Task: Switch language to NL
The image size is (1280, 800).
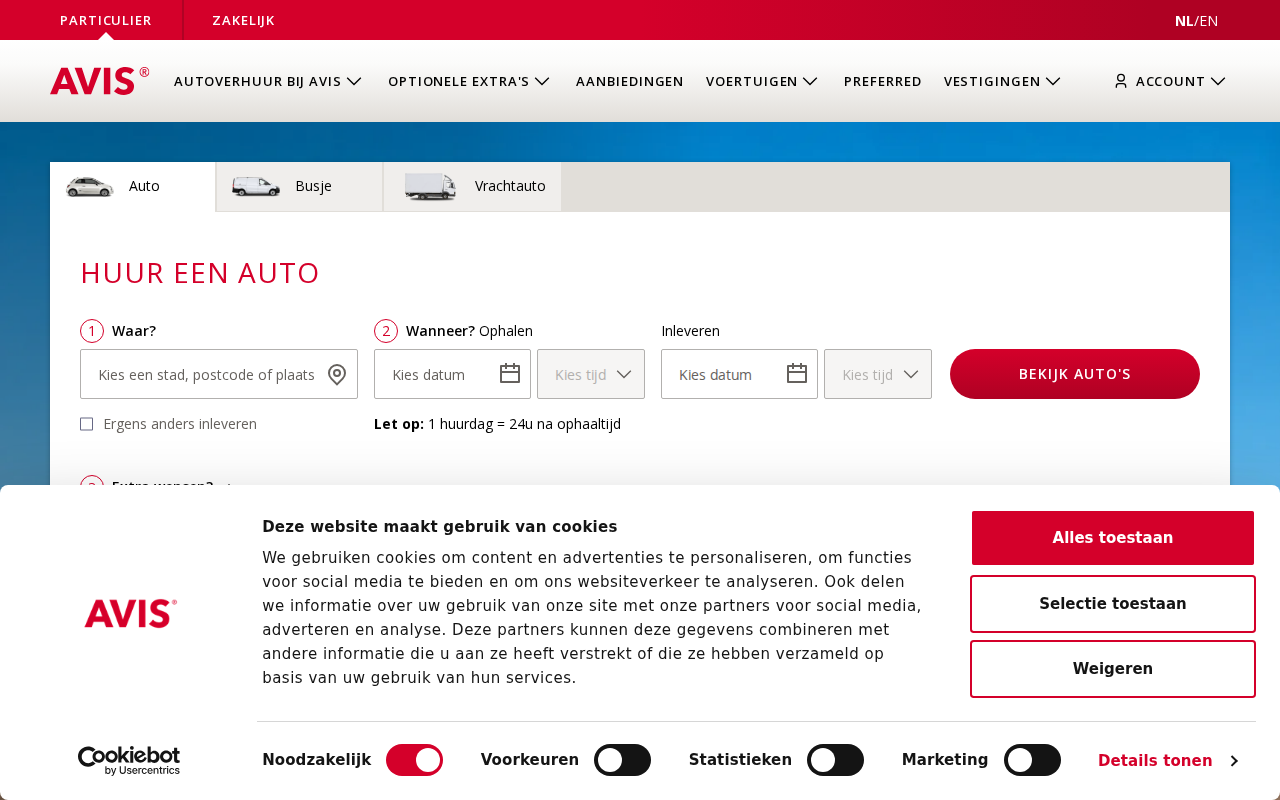Action: click(x=1184, y=20)
